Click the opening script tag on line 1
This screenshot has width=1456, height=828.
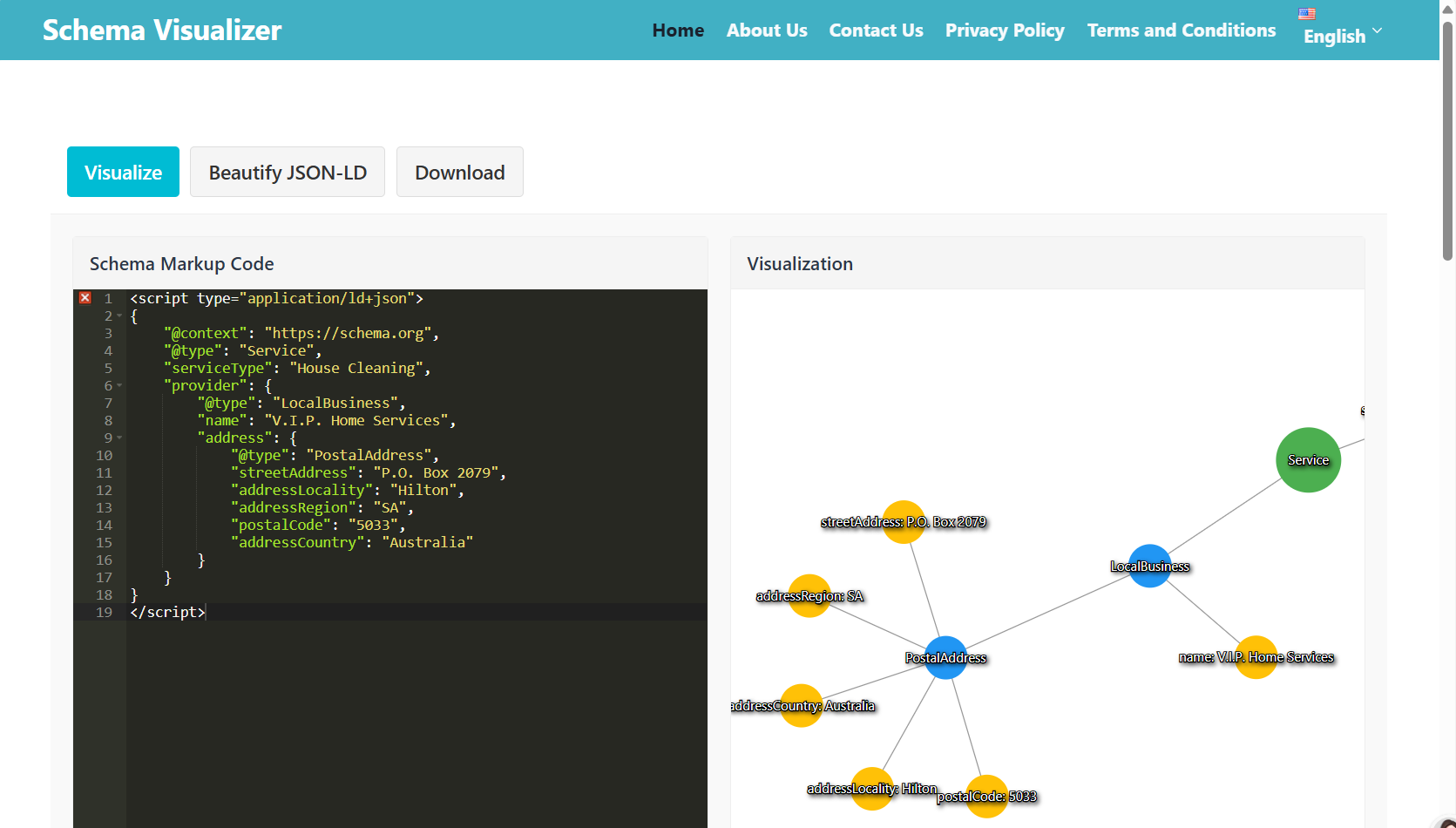click(x=277, y=298)
